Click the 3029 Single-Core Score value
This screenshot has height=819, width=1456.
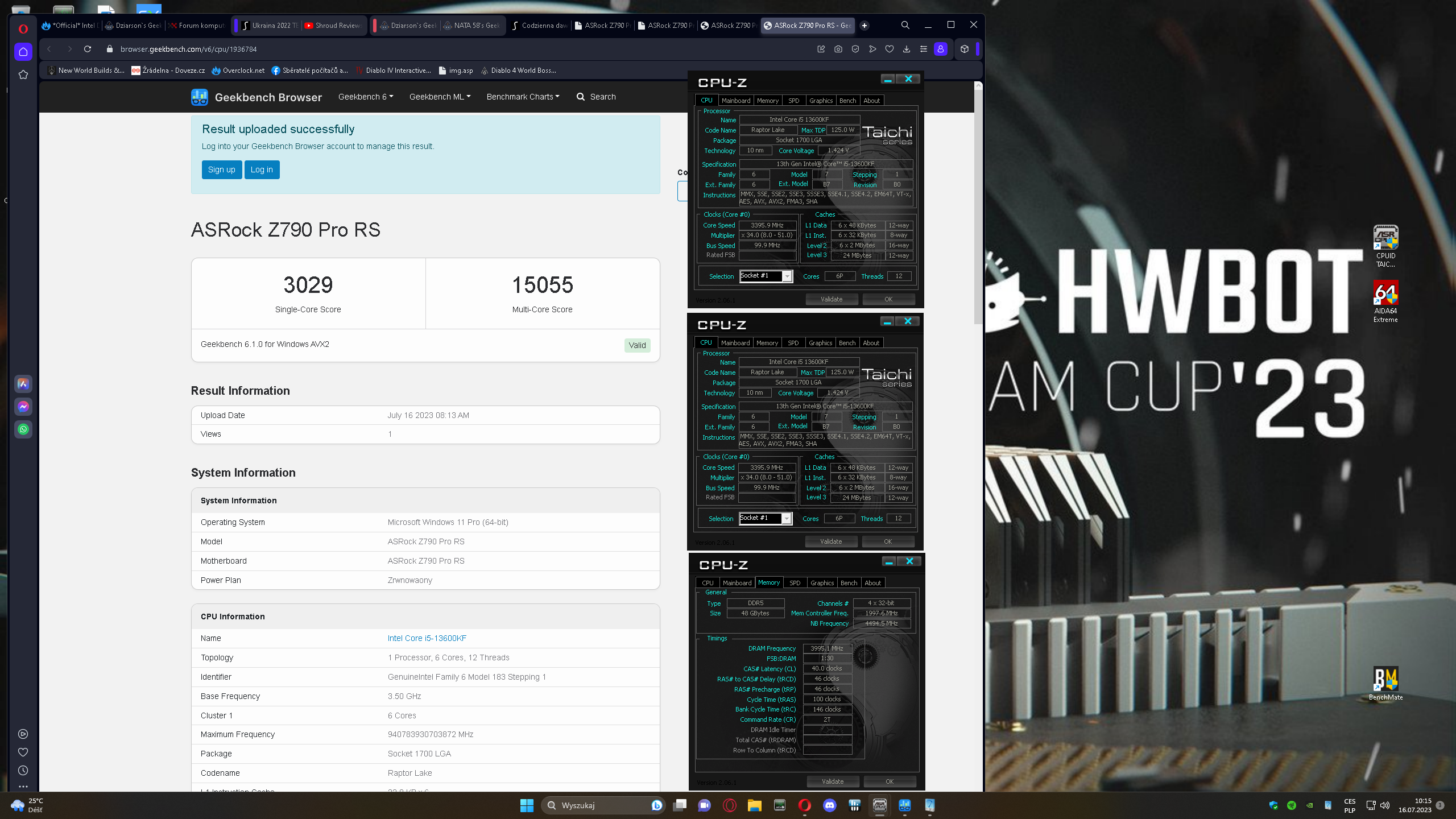coord(308,285)
